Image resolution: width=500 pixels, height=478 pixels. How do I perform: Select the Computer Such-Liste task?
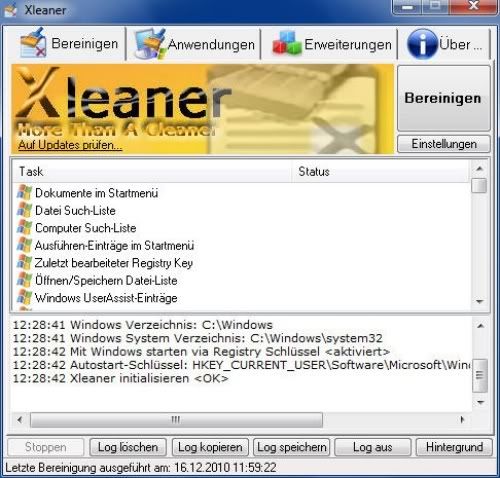tap(85, 228)
